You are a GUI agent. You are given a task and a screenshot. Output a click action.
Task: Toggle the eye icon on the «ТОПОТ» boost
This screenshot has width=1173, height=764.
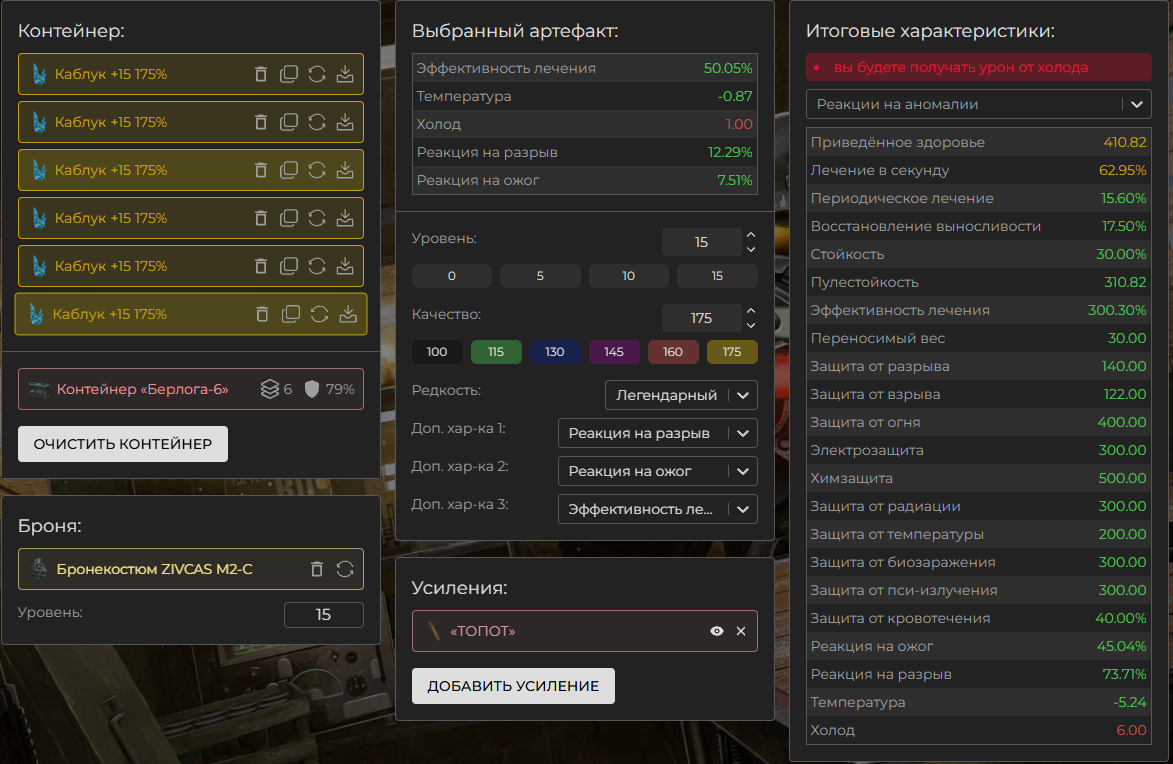coord(717,631)
